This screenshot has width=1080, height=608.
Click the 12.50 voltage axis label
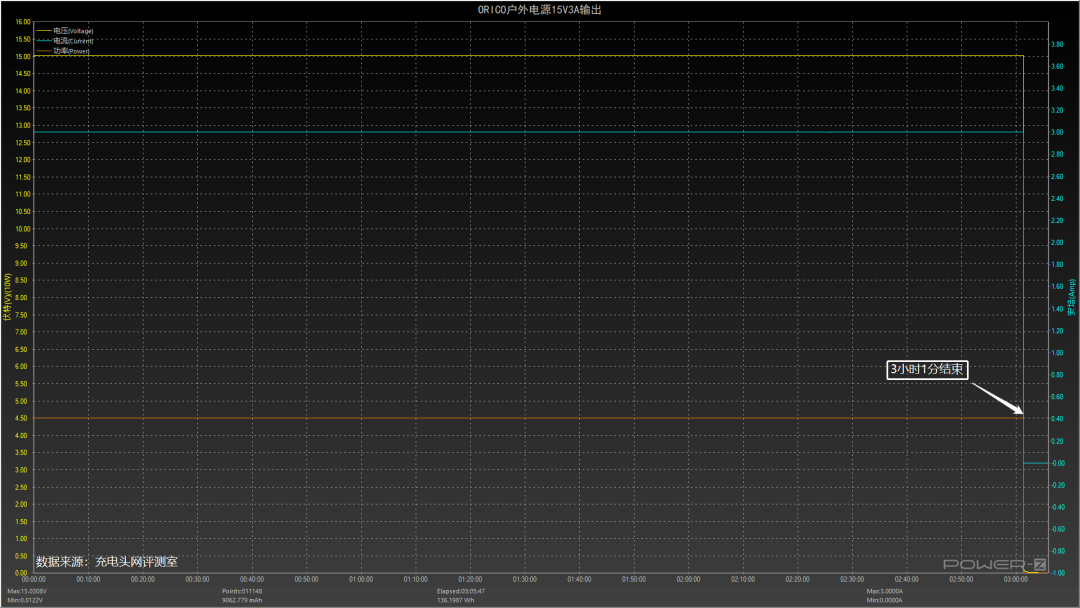(23, 143)
